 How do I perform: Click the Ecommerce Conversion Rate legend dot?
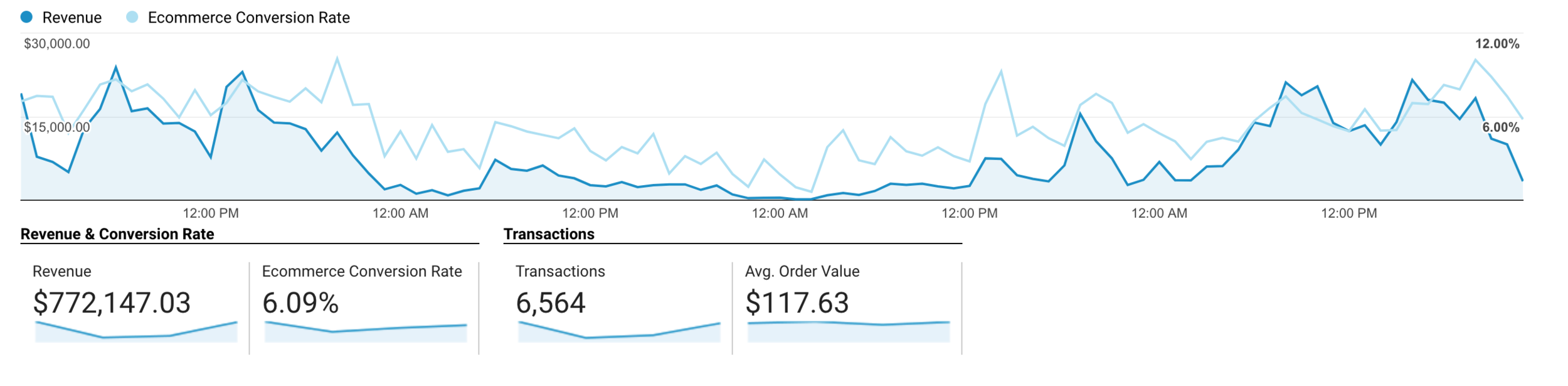(x=132, y=17)
